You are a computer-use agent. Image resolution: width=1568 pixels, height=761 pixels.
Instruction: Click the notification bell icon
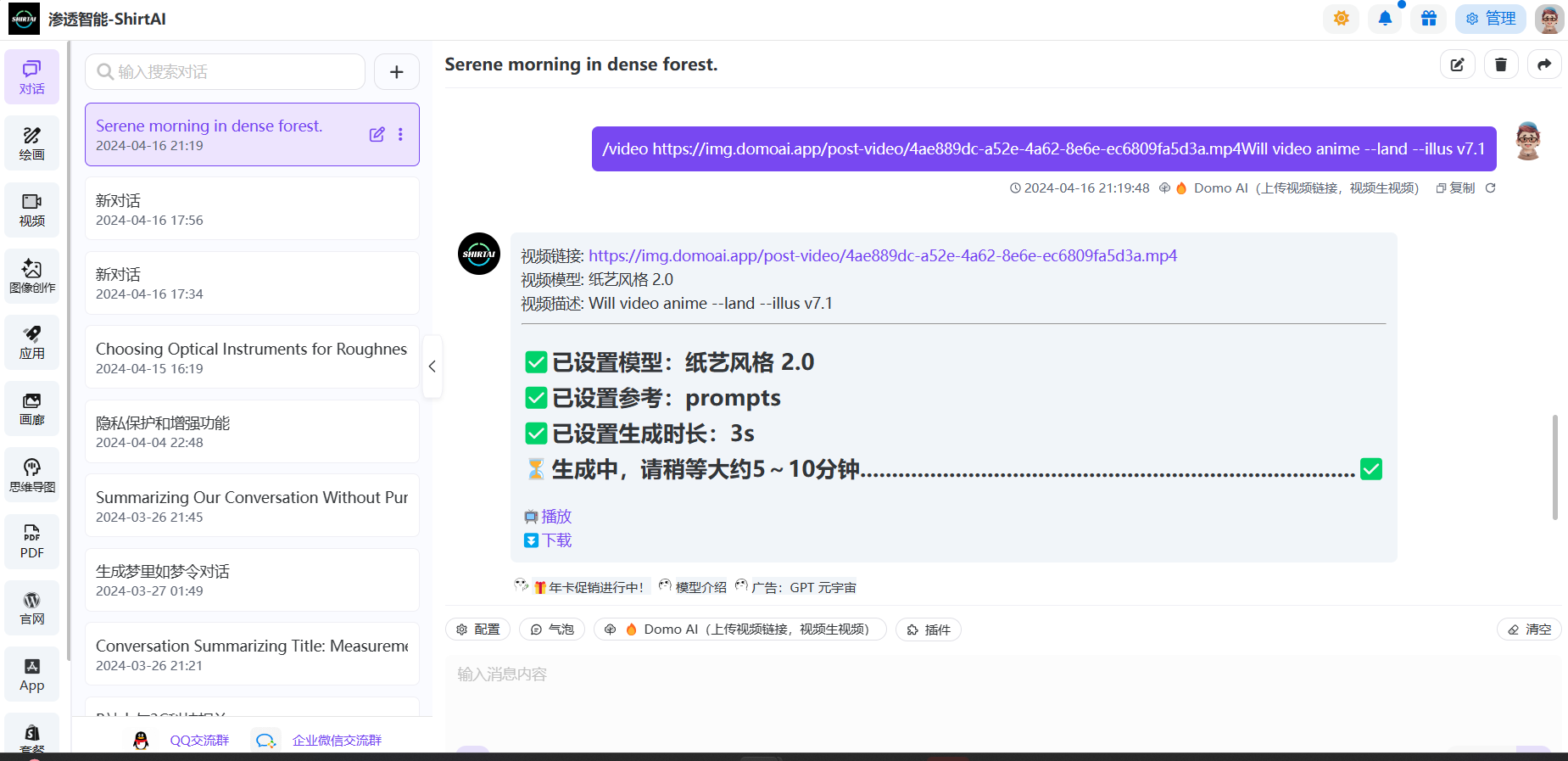pos(1385,19)
